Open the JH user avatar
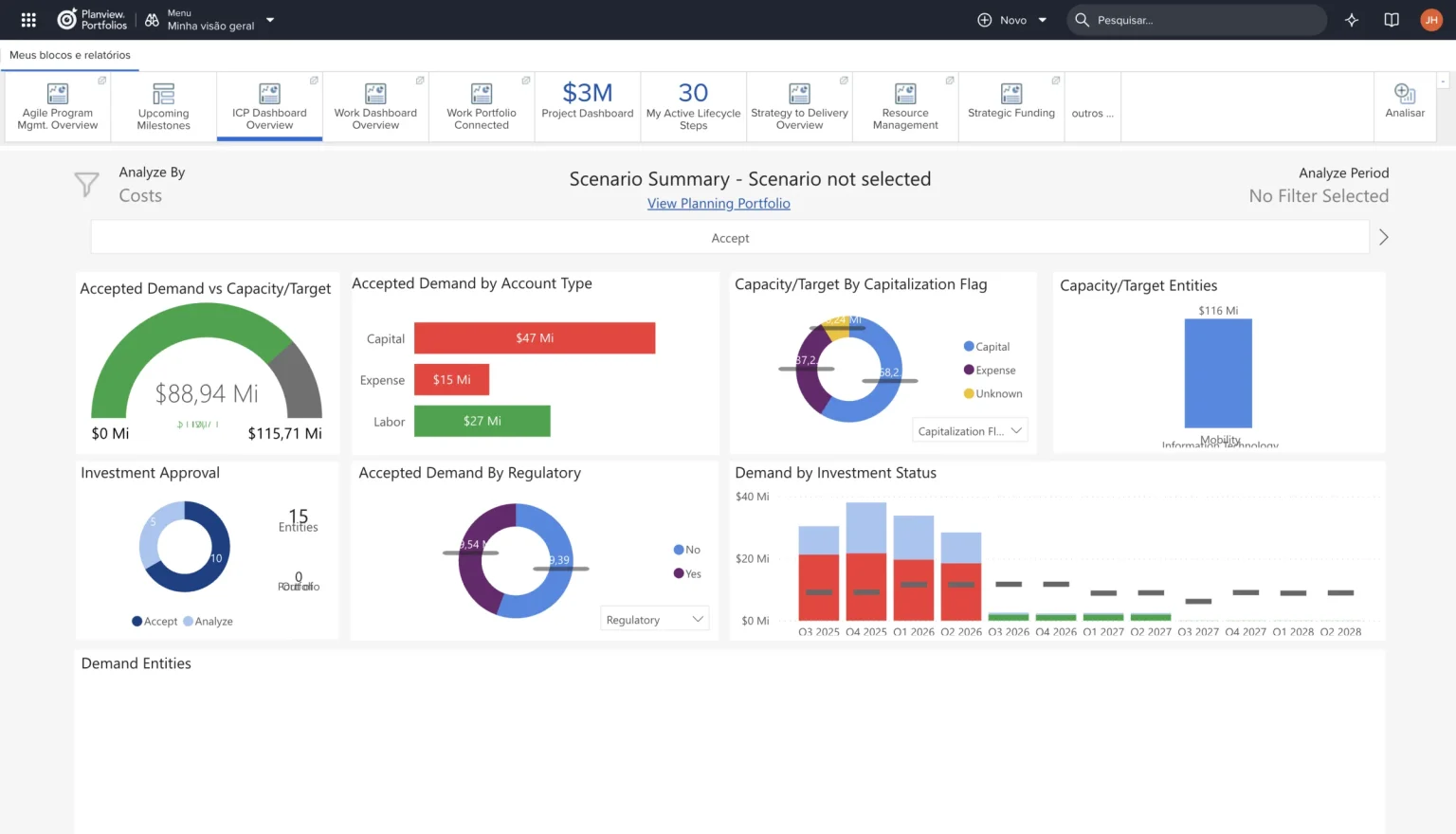 (x=1431, y=20)
